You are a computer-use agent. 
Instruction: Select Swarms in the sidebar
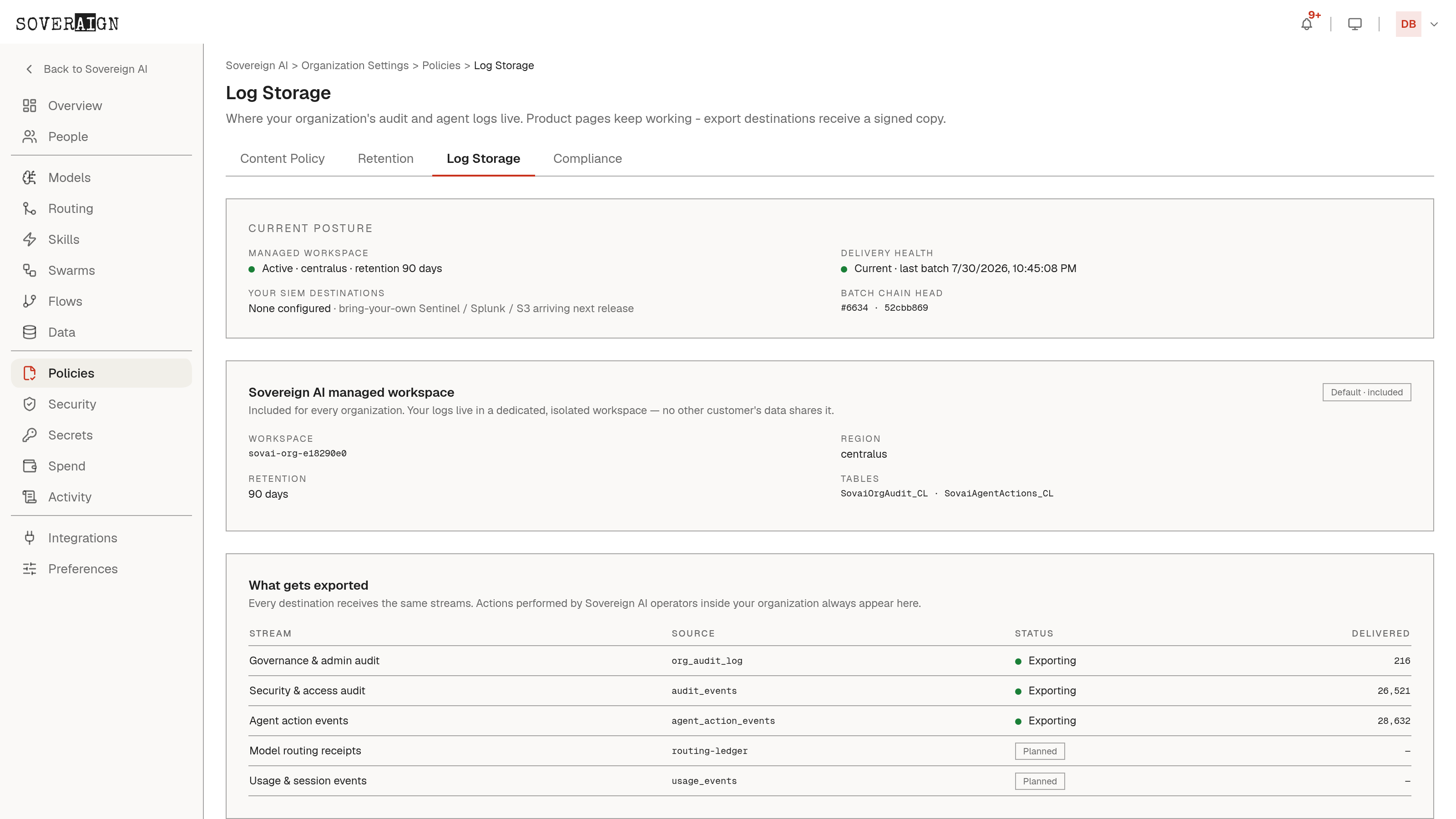[x=101, y=271]
